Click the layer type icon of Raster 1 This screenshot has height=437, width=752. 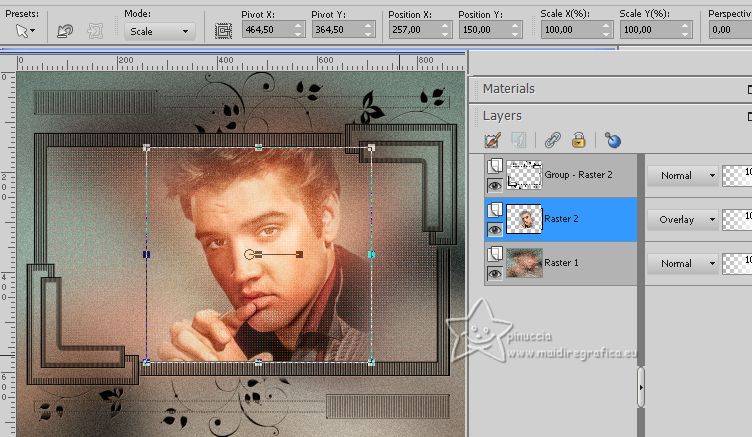[x=494, y=254]
